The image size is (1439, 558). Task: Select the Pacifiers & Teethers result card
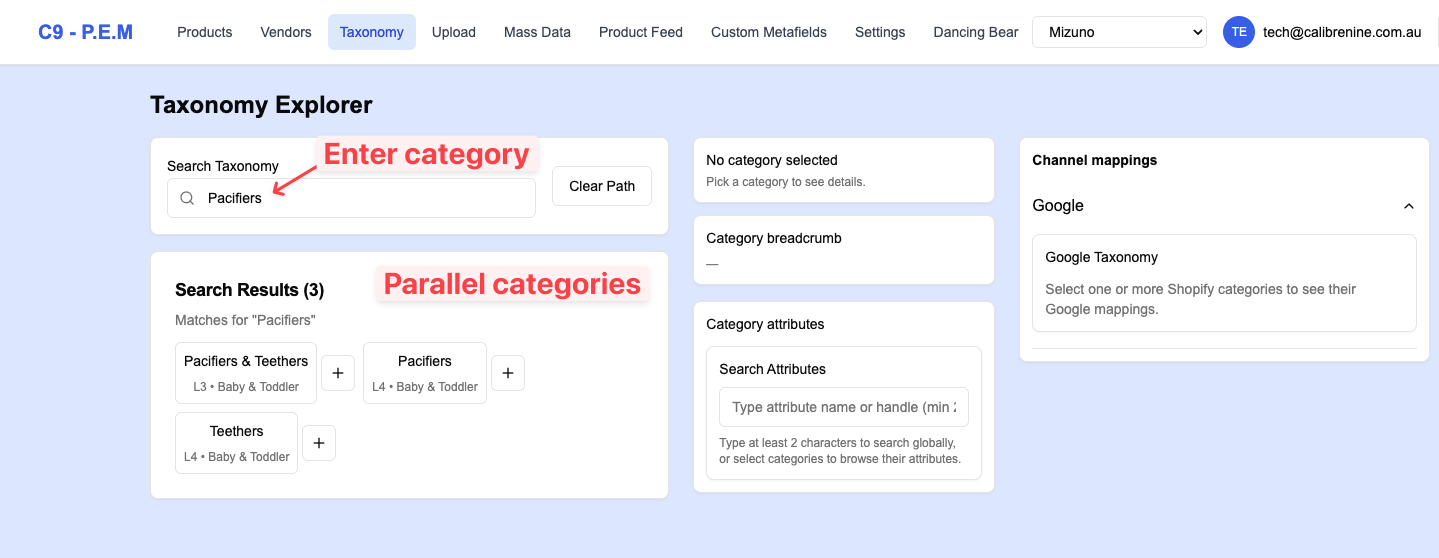coord(246,373)
